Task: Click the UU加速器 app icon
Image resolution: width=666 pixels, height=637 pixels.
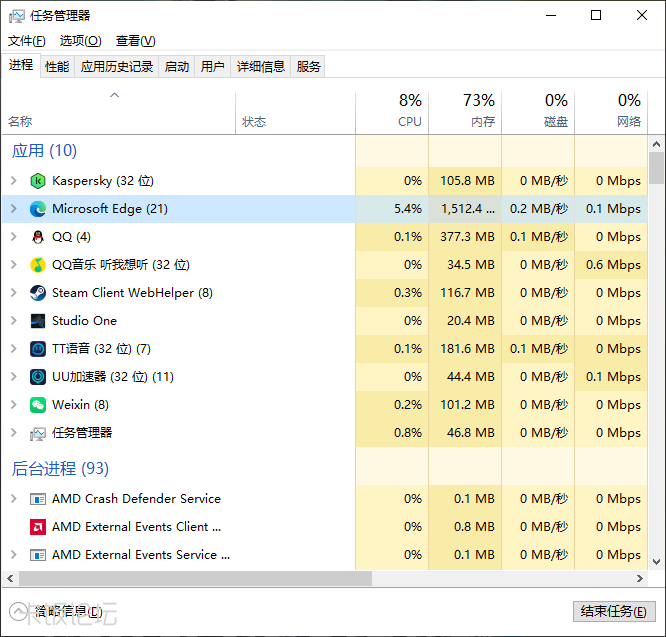Action: tap(38, 377)
